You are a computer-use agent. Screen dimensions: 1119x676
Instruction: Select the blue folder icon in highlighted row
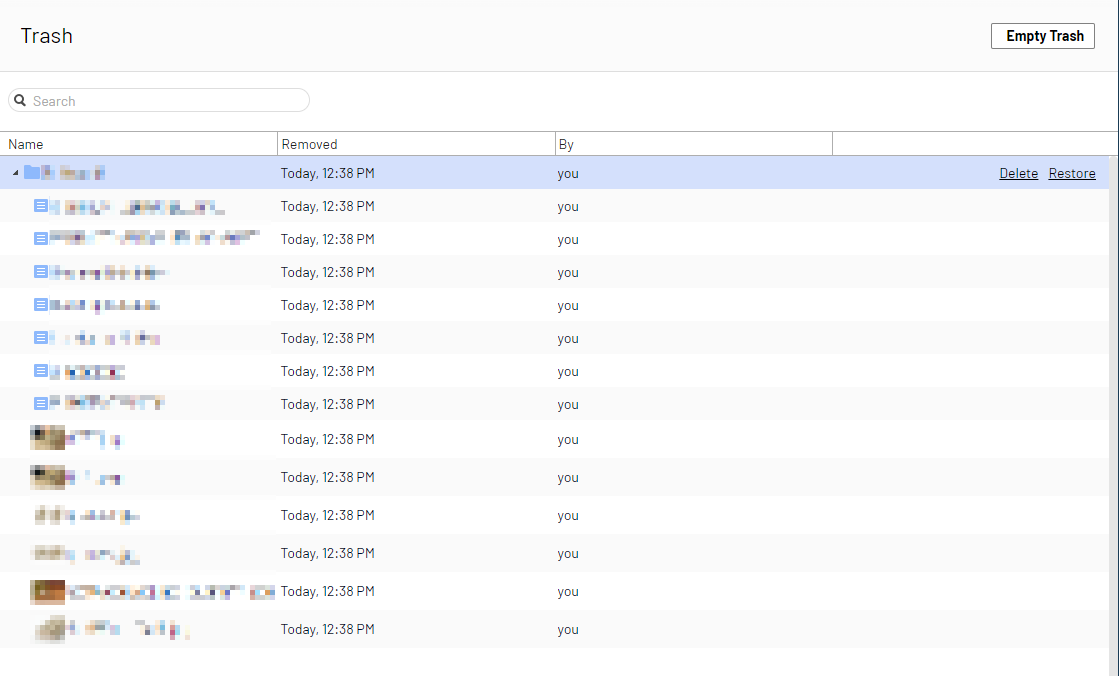32,173
